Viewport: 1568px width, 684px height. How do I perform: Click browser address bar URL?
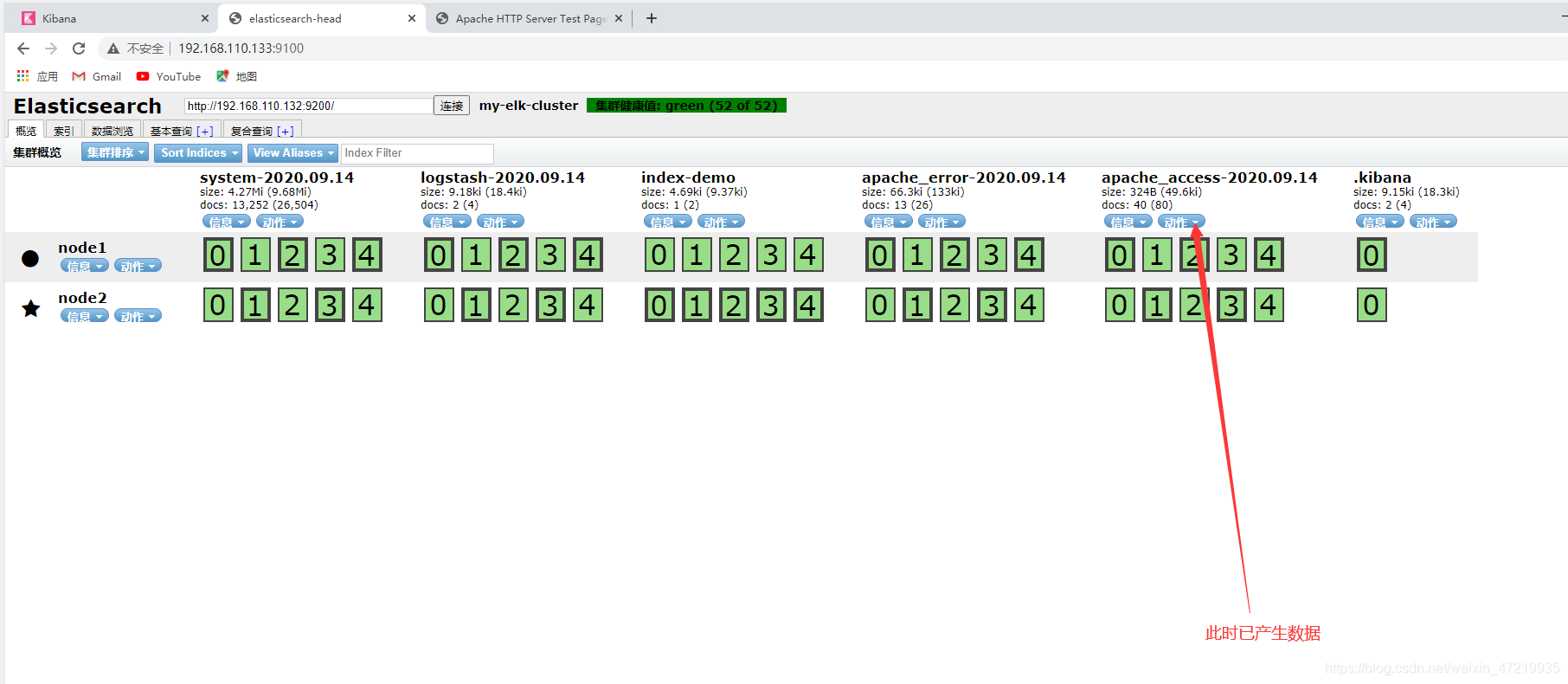click(241, 48)
